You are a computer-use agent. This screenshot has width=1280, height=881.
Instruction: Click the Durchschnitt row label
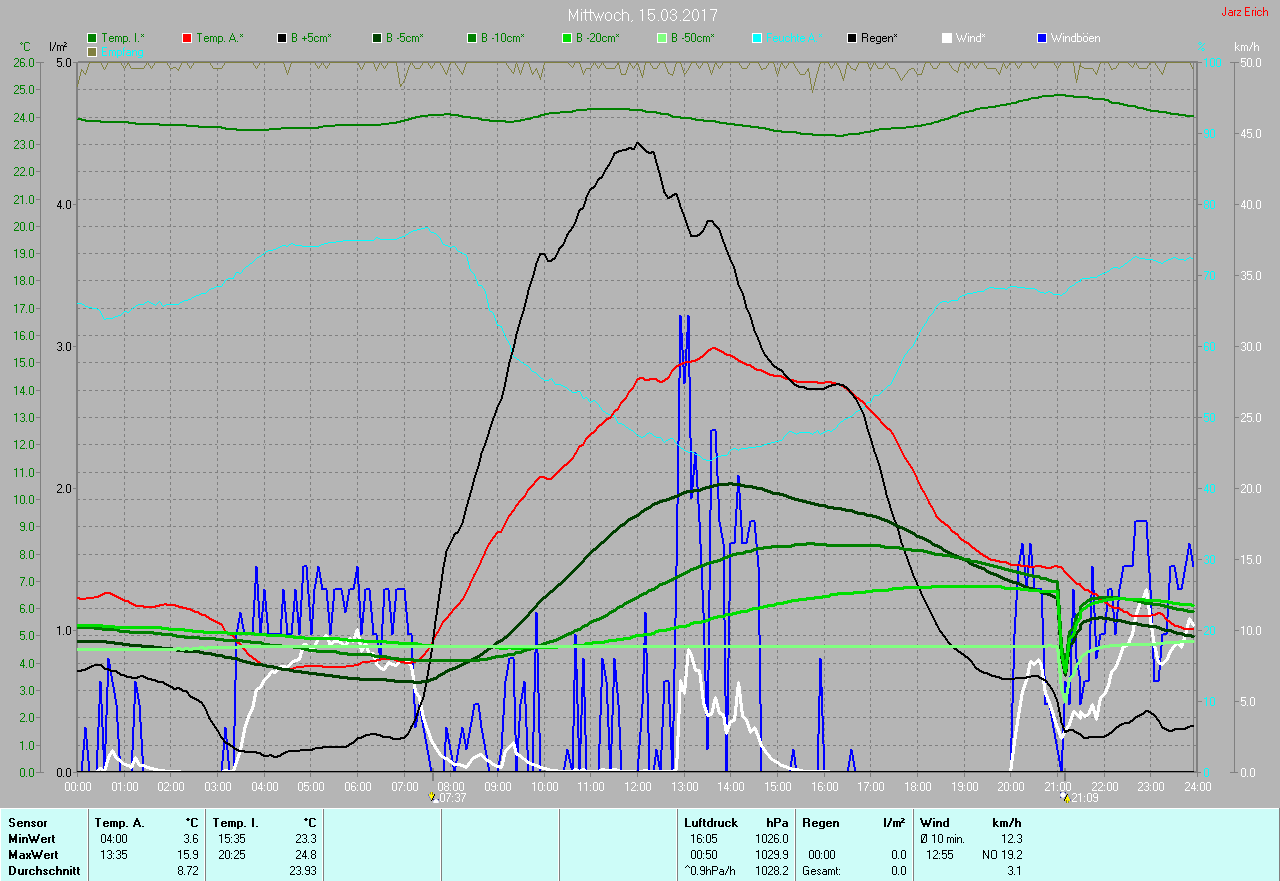pyautogui.click(x=44, y=871)
